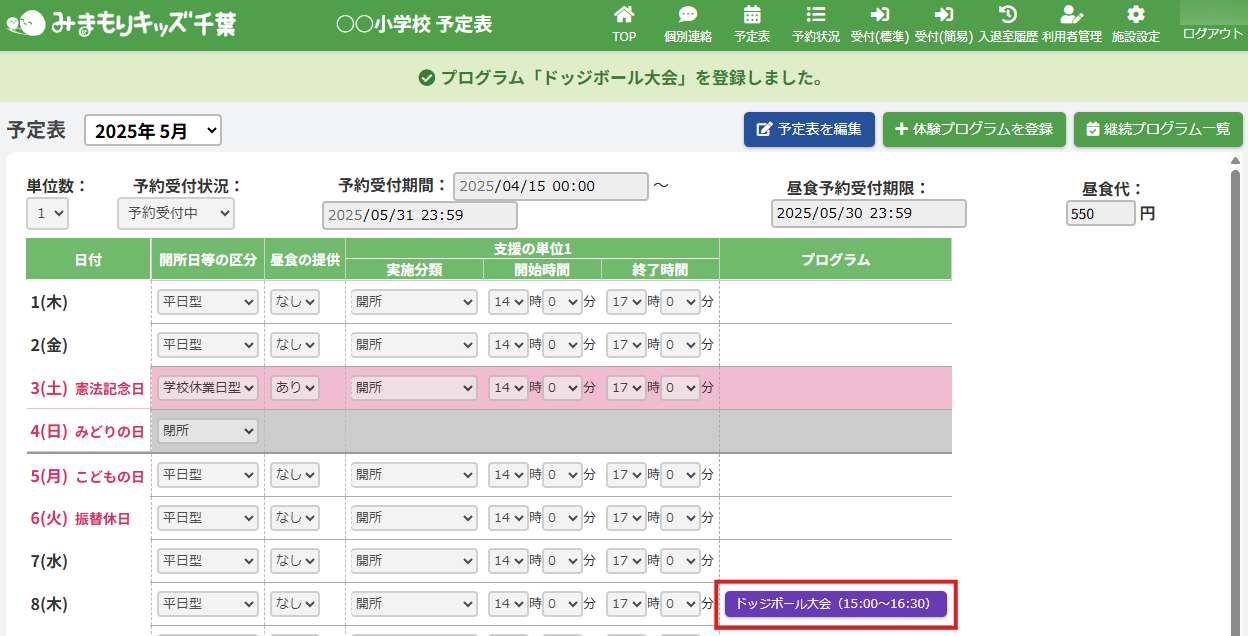1248x636 pixels.
Task: Click the ログアウト link
Action: (x=1212, y=34)
